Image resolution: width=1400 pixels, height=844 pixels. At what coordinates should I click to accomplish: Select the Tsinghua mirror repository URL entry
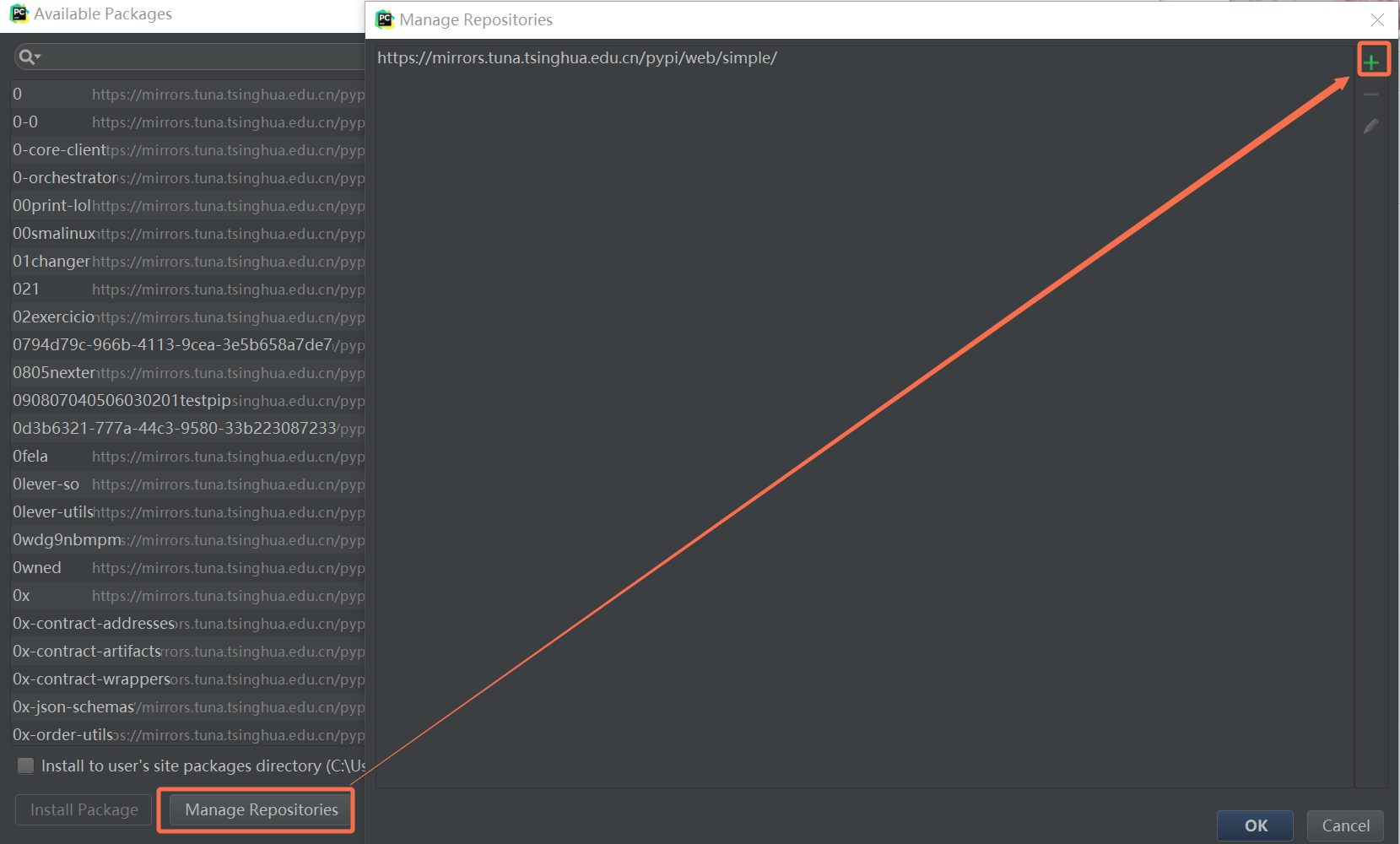tap(577, 58)
